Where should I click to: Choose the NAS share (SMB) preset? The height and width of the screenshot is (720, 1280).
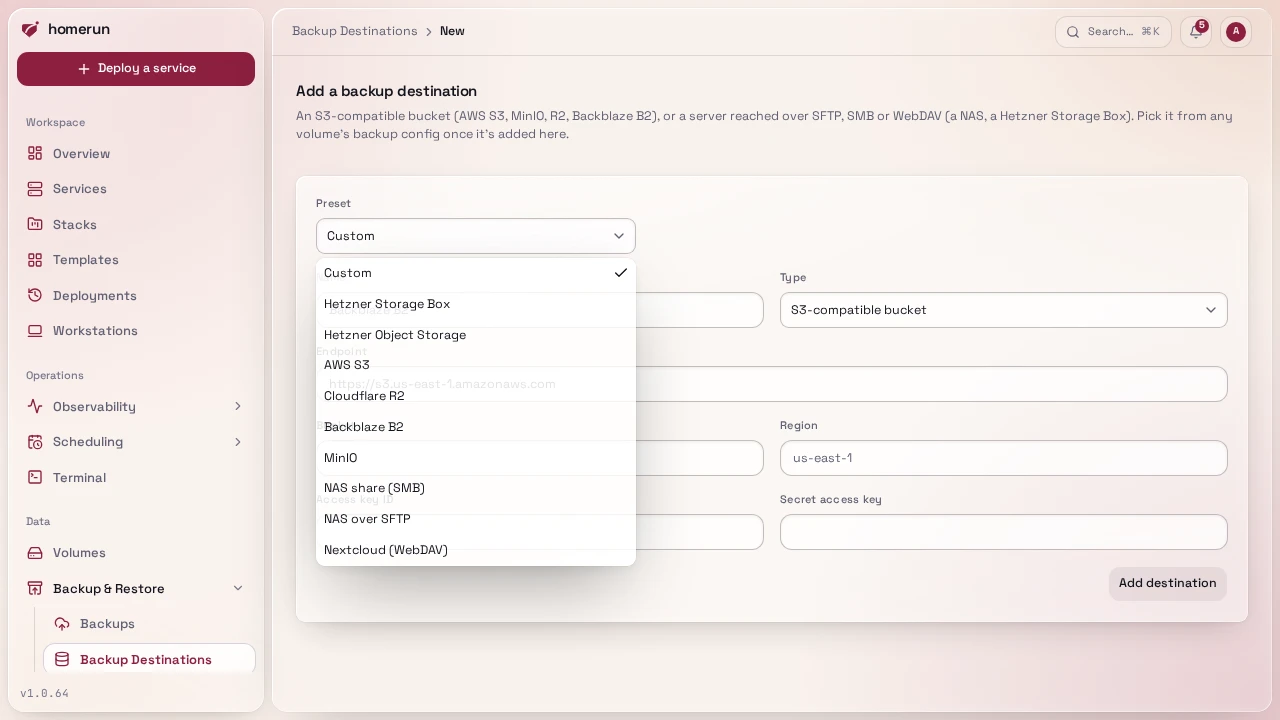pos(476,488)
